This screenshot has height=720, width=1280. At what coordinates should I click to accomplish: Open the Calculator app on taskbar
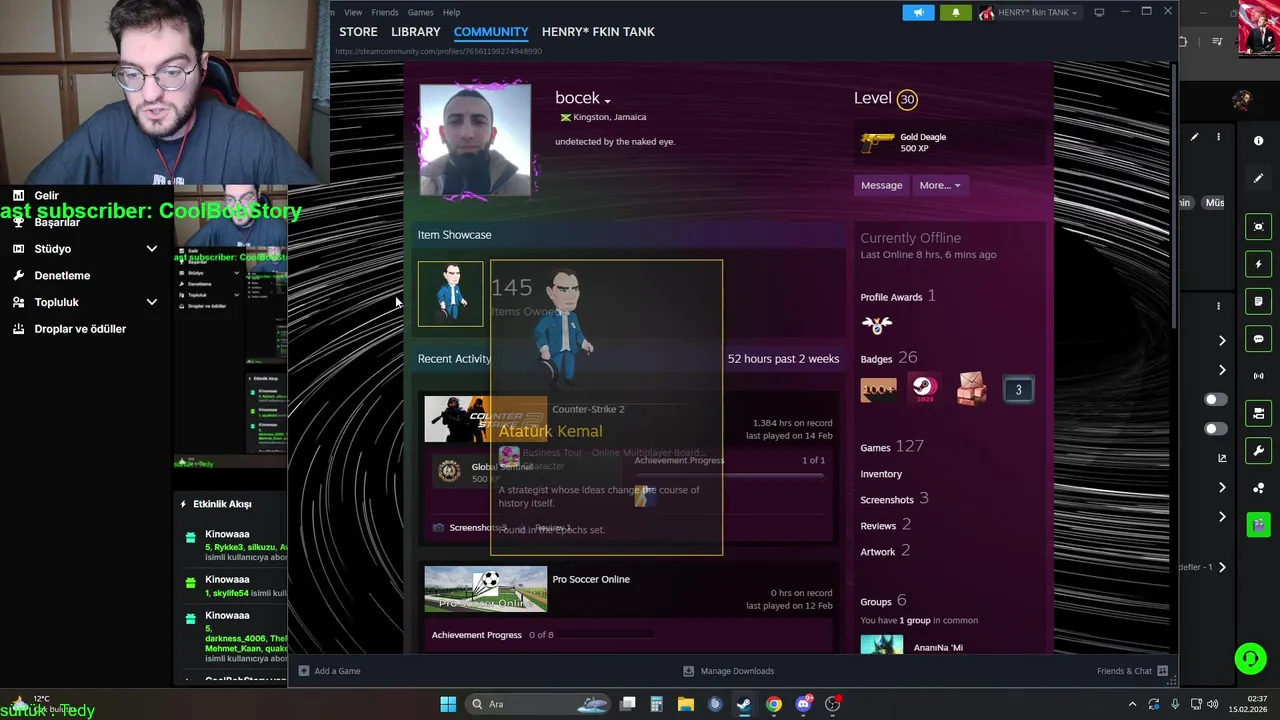[656, 704]
